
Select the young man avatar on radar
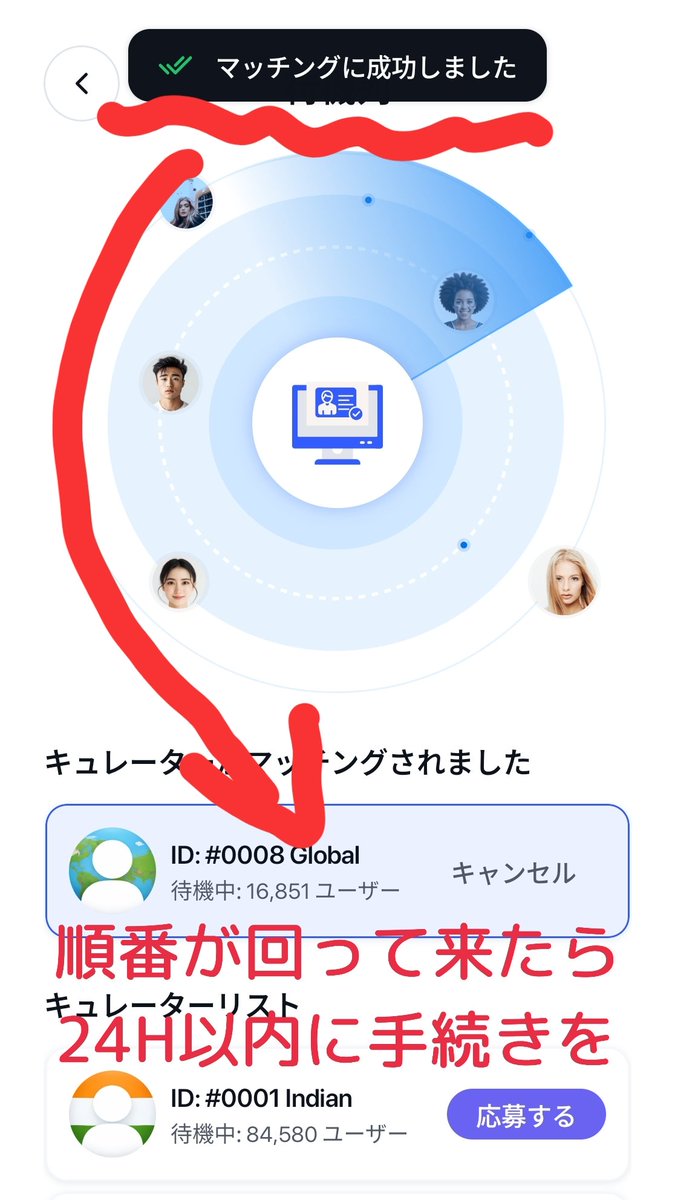[170, 382]
